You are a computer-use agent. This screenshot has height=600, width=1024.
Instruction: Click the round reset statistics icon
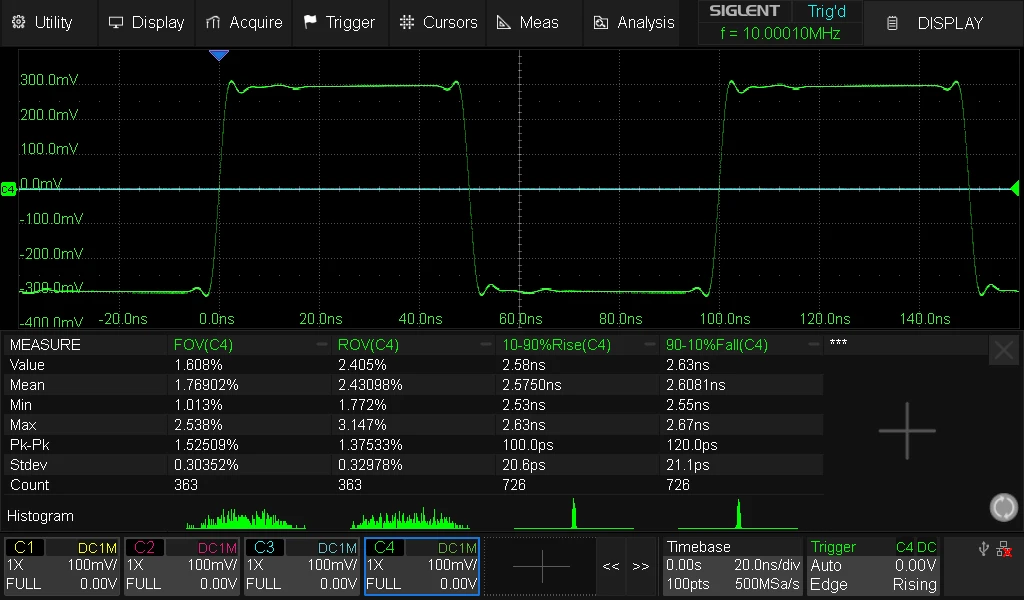[x=1004, y=507]
